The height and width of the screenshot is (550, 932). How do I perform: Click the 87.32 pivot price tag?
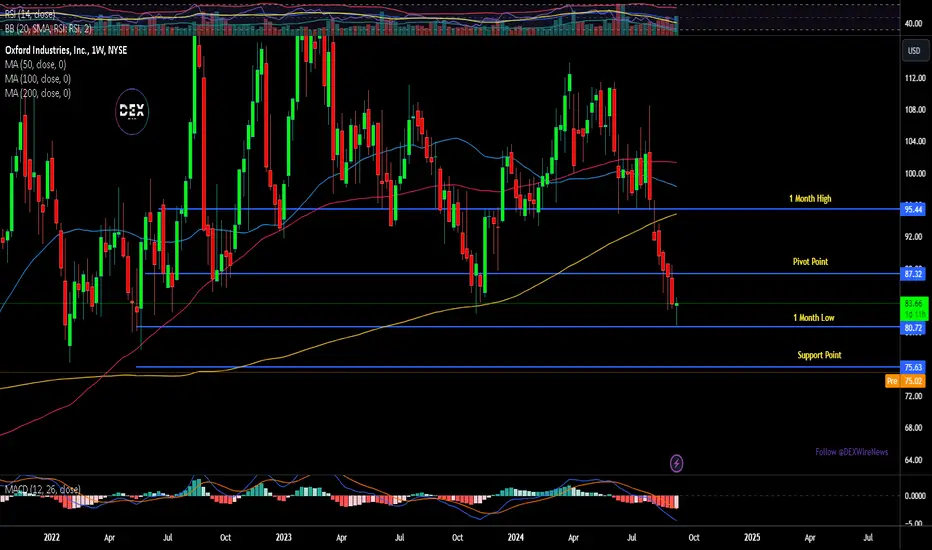point(914,274)
